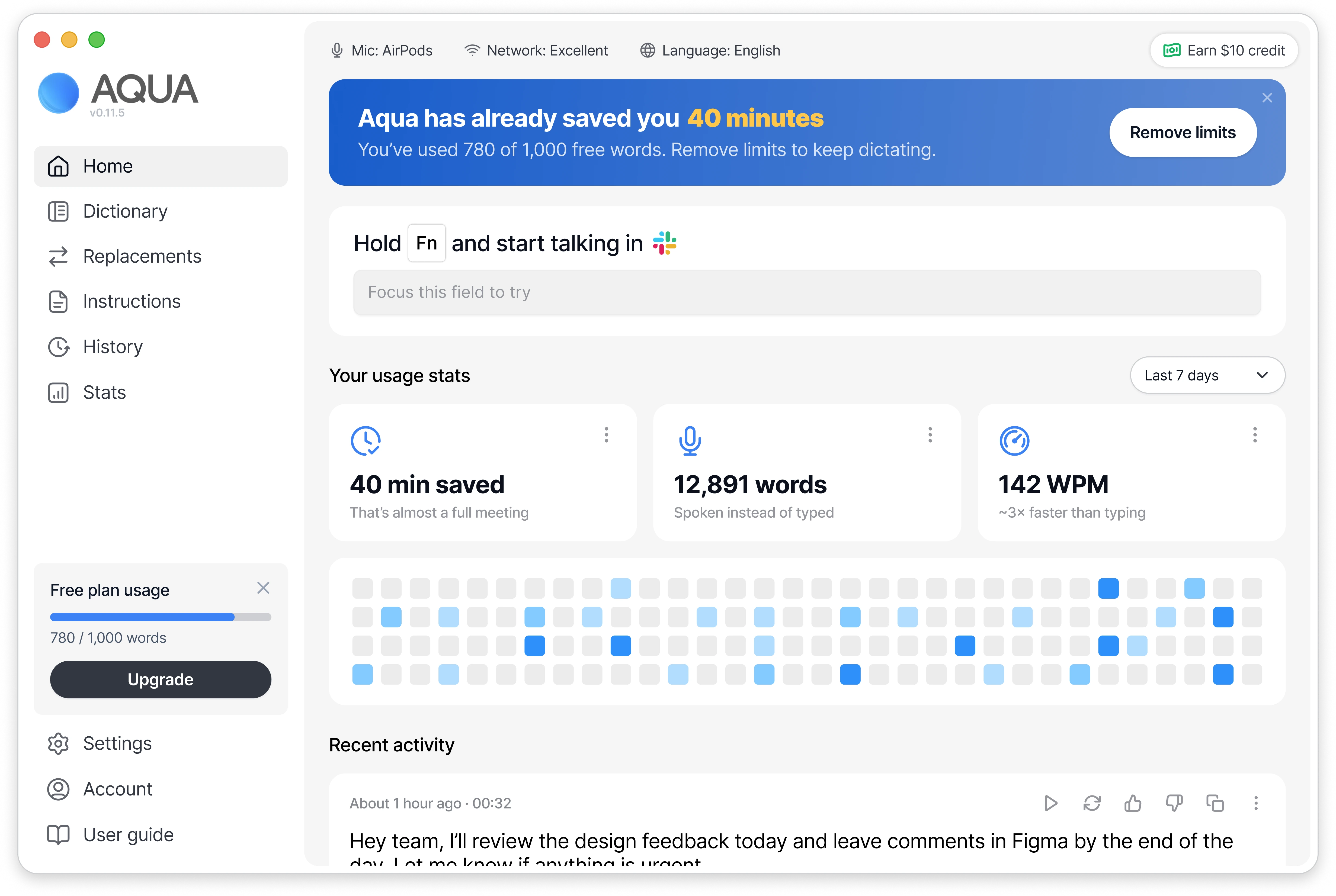1336x896 pixels.
Task: Open more options for recent activity entry
Action: tap(1256, 803)
